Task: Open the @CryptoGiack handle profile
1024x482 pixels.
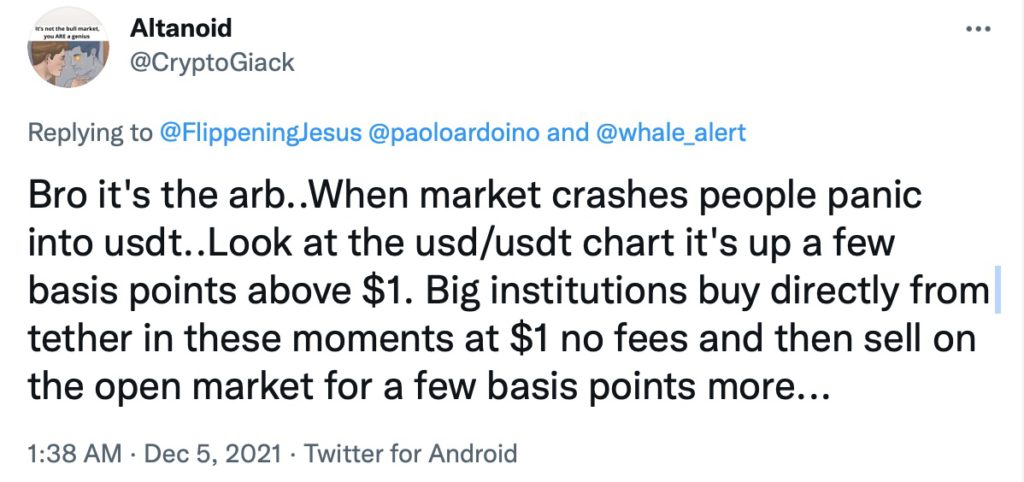Action: coord(212,63)
